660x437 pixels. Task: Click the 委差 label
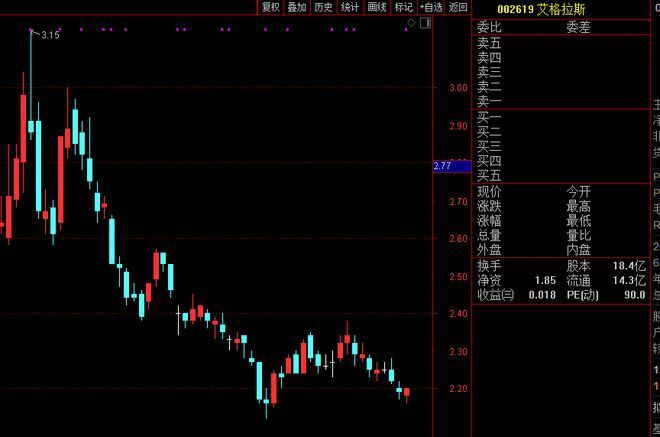click(578, 27)
